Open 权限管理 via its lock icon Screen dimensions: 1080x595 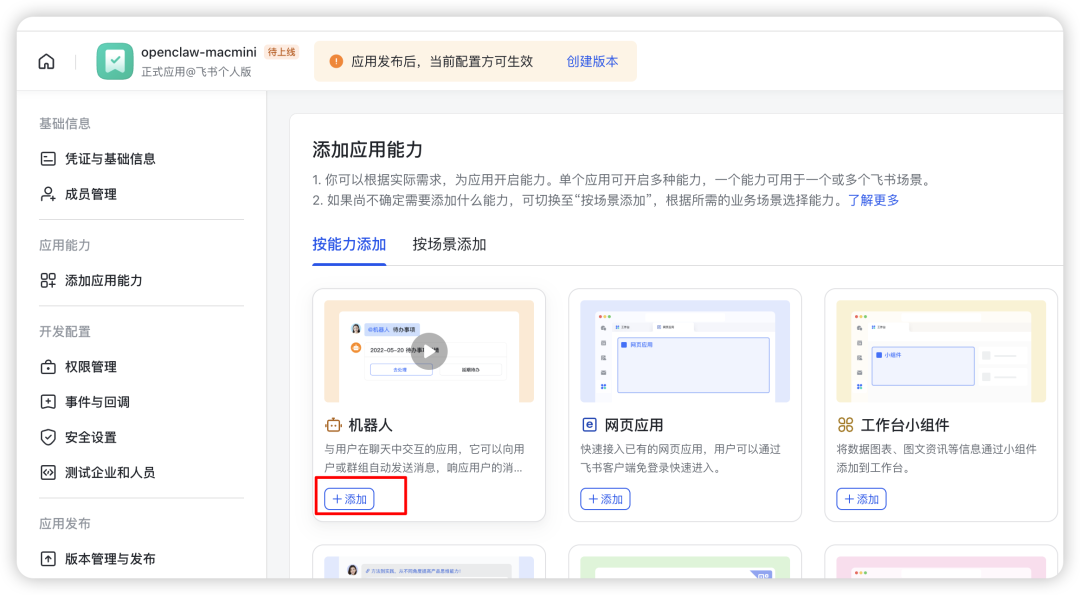click(46, 367)
